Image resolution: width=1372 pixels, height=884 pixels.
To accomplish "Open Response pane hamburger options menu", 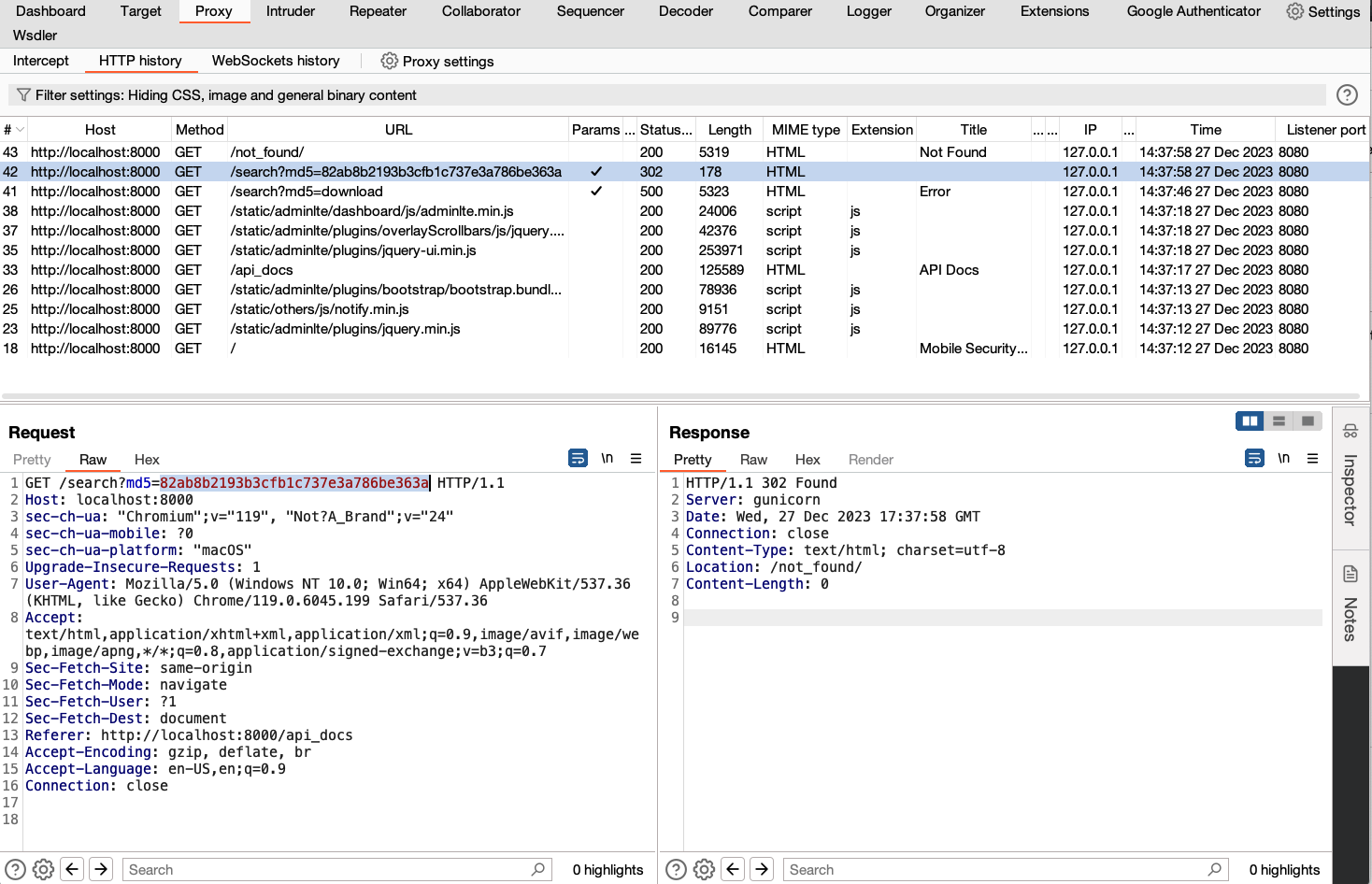I will 1312,459.
